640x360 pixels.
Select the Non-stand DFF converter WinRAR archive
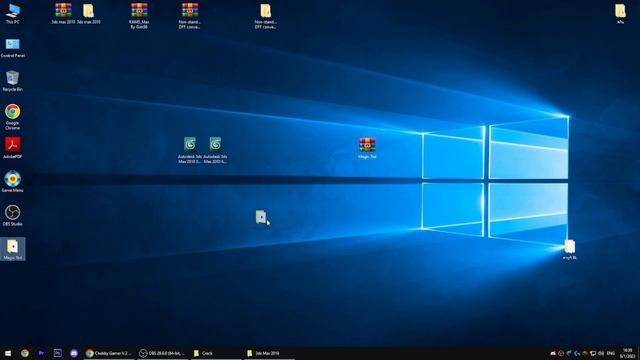click(x=189, y=16)
